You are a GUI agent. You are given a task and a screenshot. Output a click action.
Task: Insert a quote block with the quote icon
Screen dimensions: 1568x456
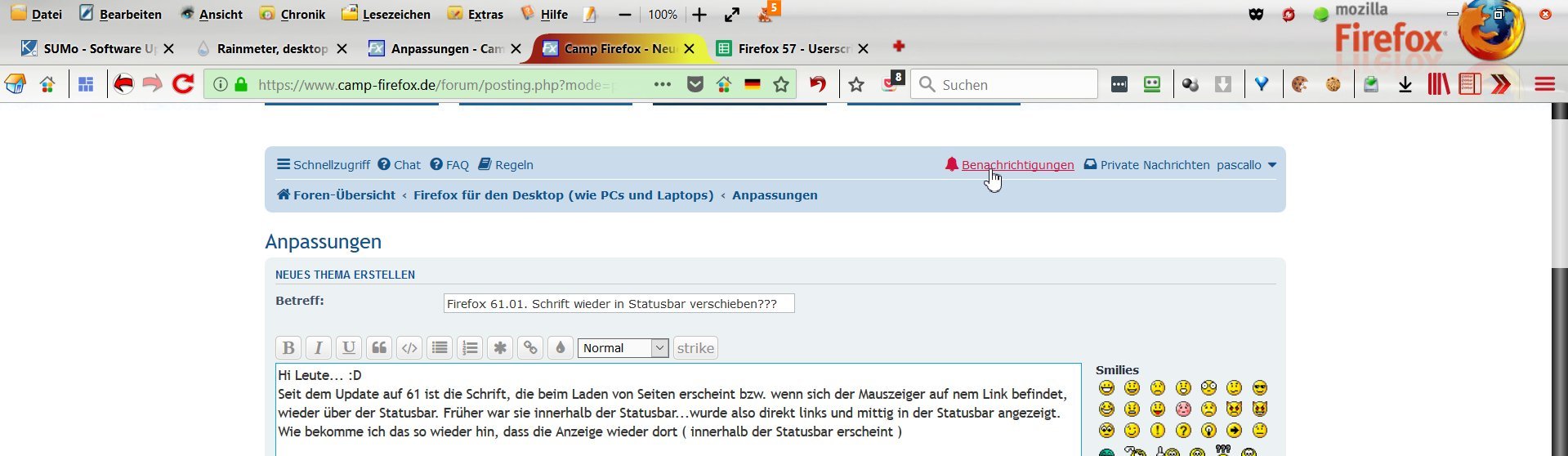(x=379, y=347)
